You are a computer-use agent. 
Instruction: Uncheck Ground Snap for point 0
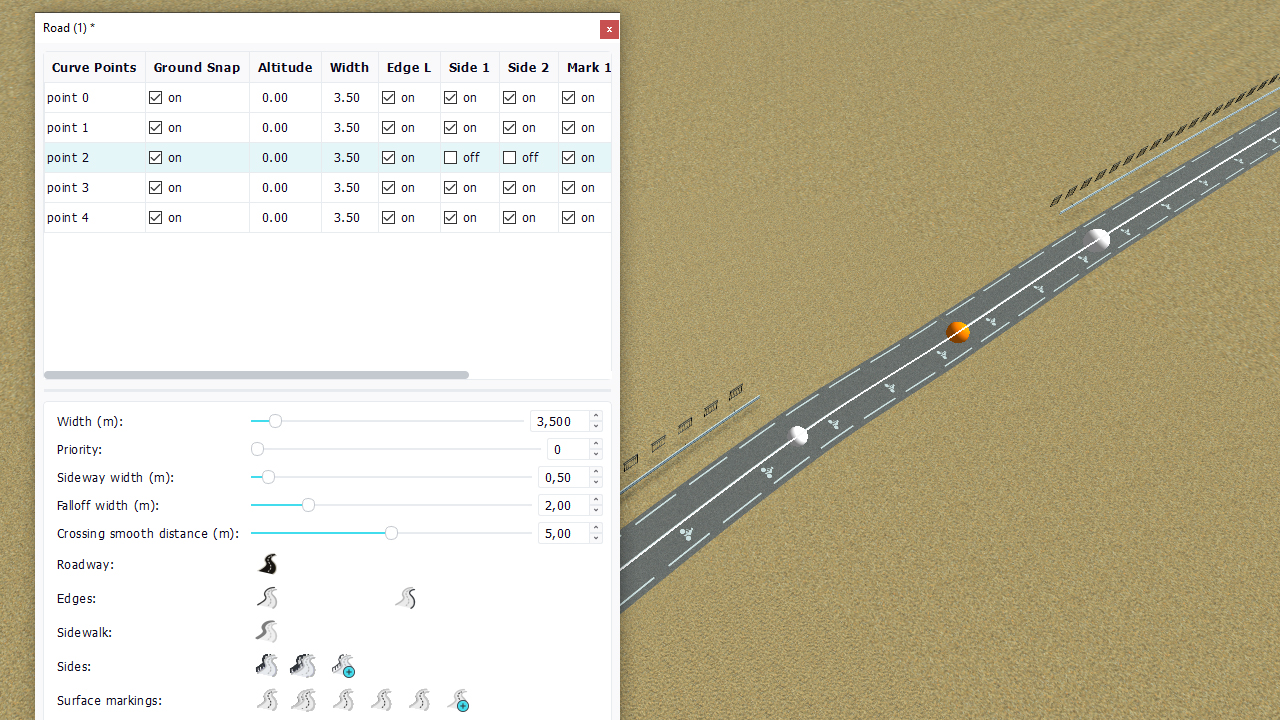coord(155,98)
